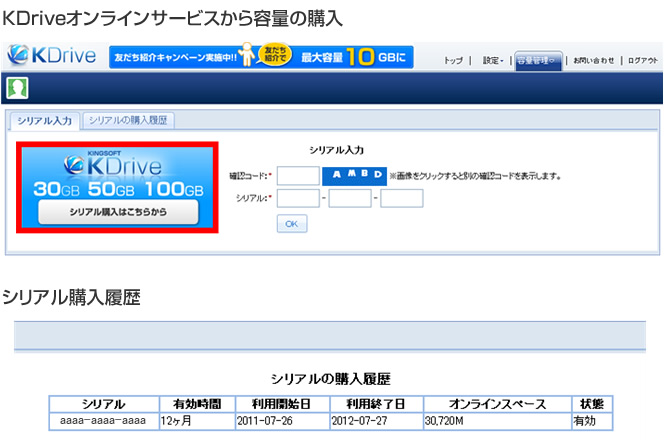Click the green user avatar icon
The width and height of the screenshot is (669, 440).
(x=17, y=88)
